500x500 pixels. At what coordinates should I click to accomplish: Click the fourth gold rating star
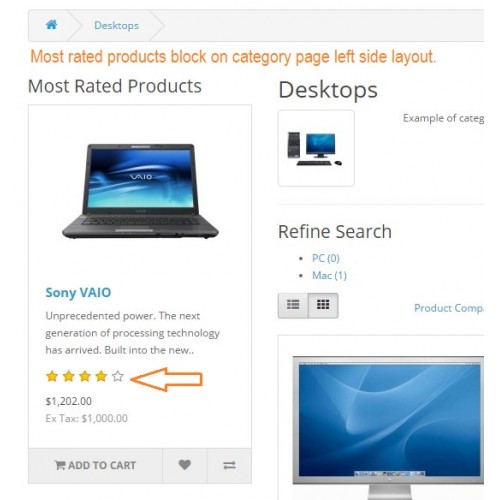(x=101, y=376)
